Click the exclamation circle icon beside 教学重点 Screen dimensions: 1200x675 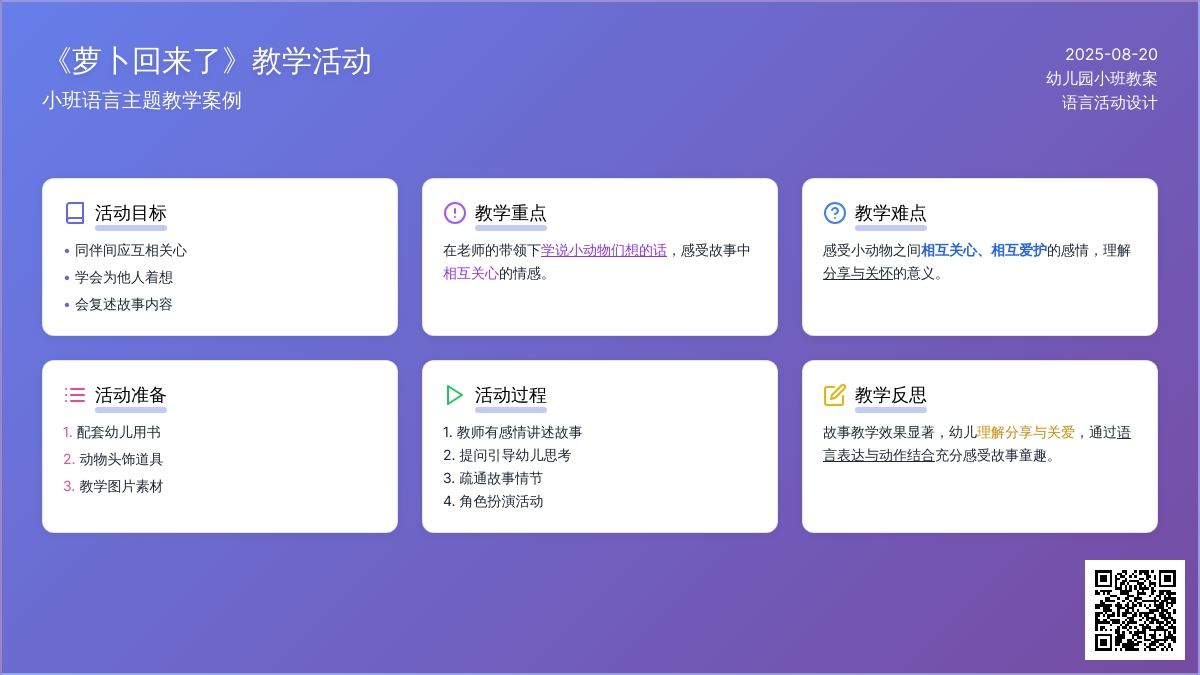coord(455,213)
